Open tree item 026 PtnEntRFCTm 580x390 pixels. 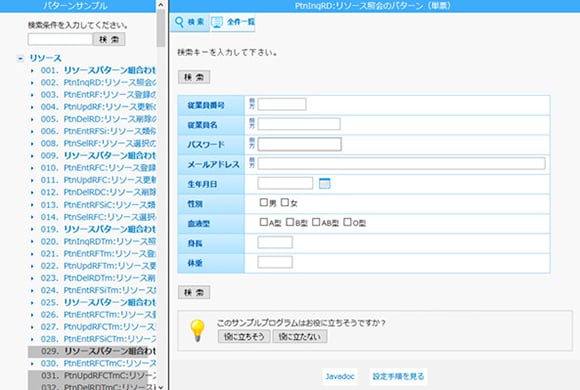pyautogui.click(x=98, y=315)
